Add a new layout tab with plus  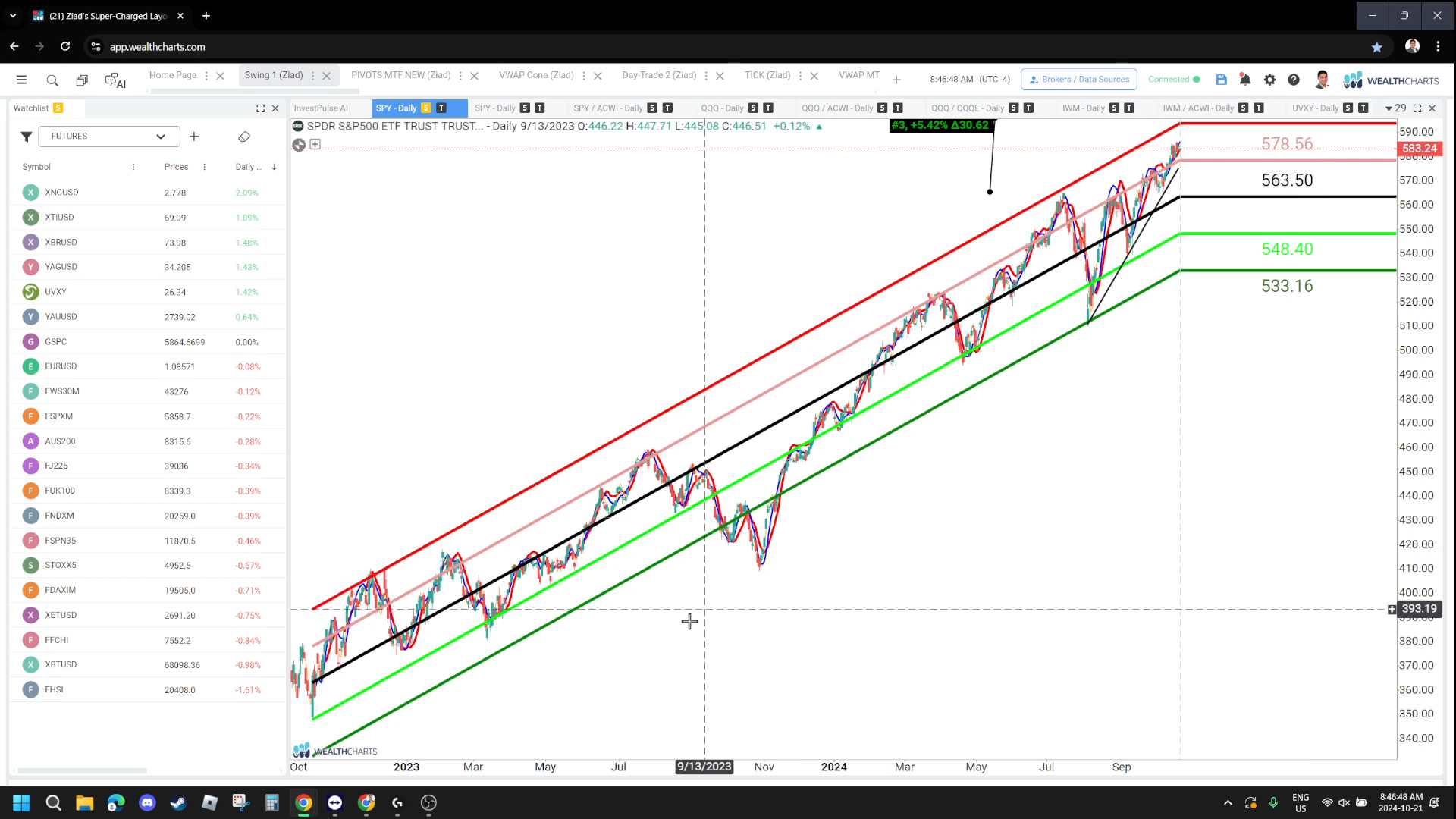[x=896, y=80]
